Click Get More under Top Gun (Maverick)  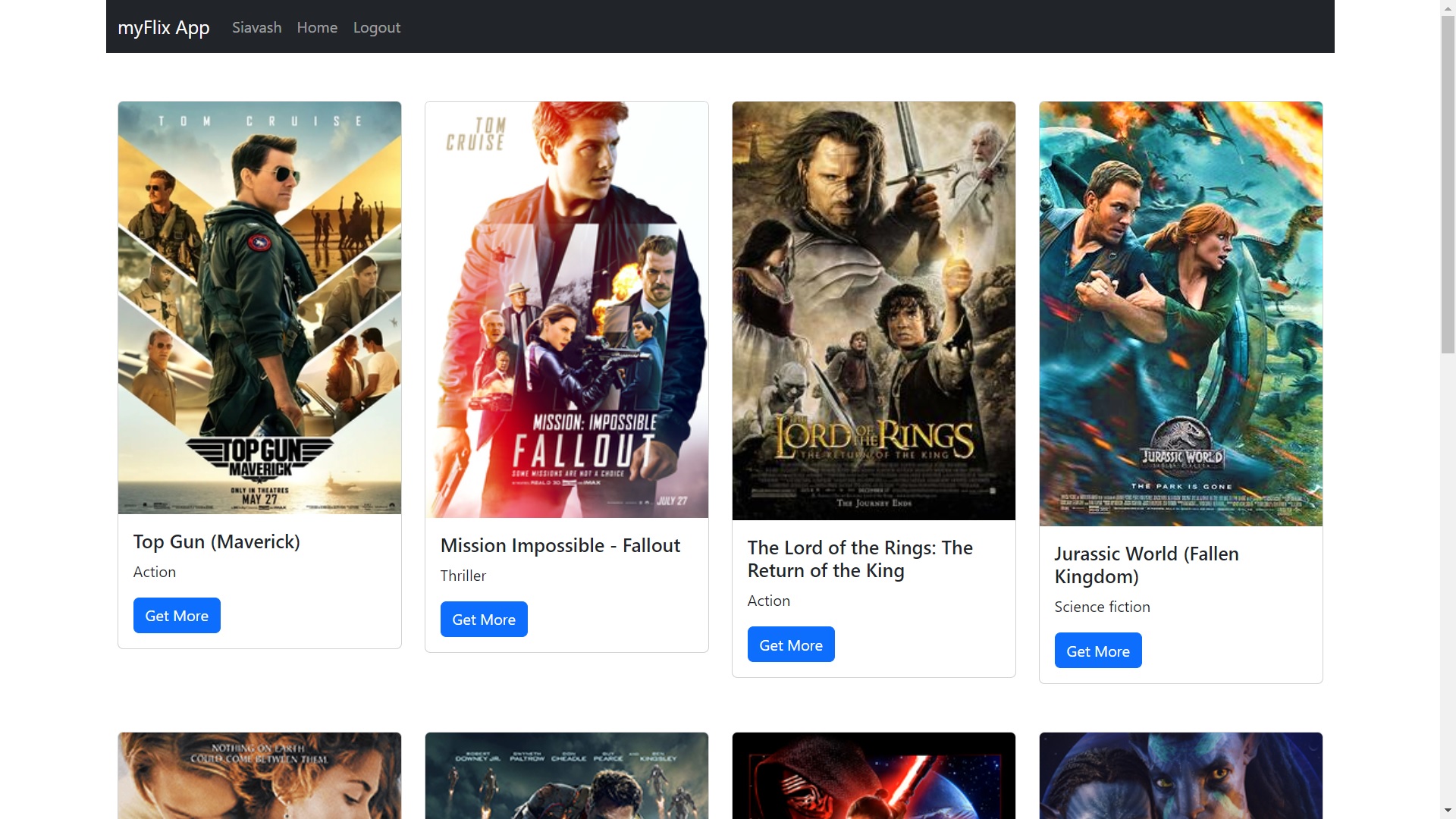(x=177, y=615)
